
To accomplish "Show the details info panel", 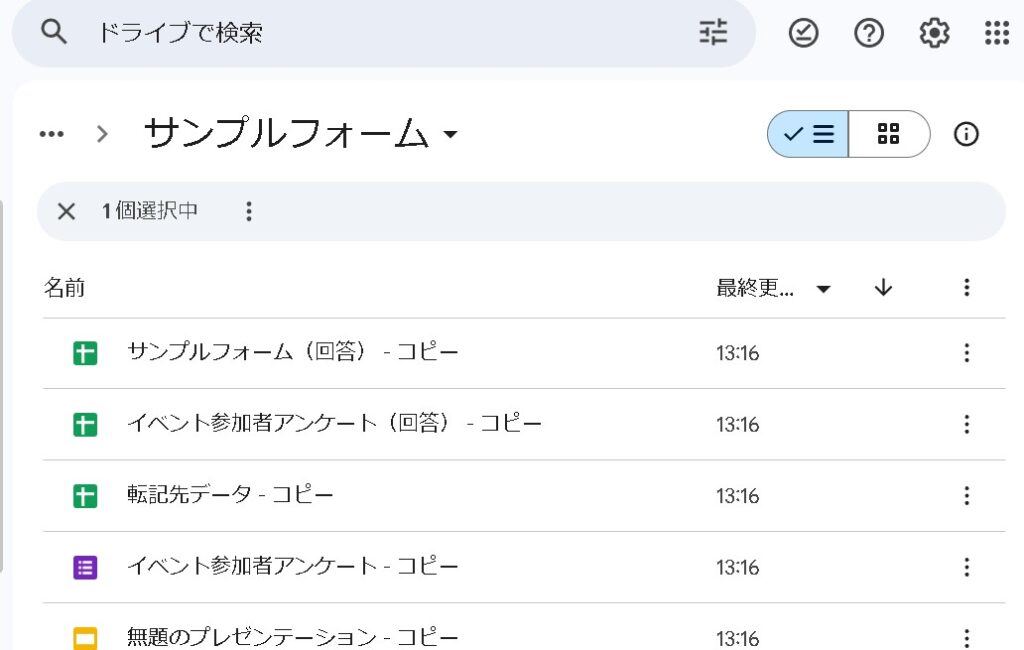I will click(966, 134).
